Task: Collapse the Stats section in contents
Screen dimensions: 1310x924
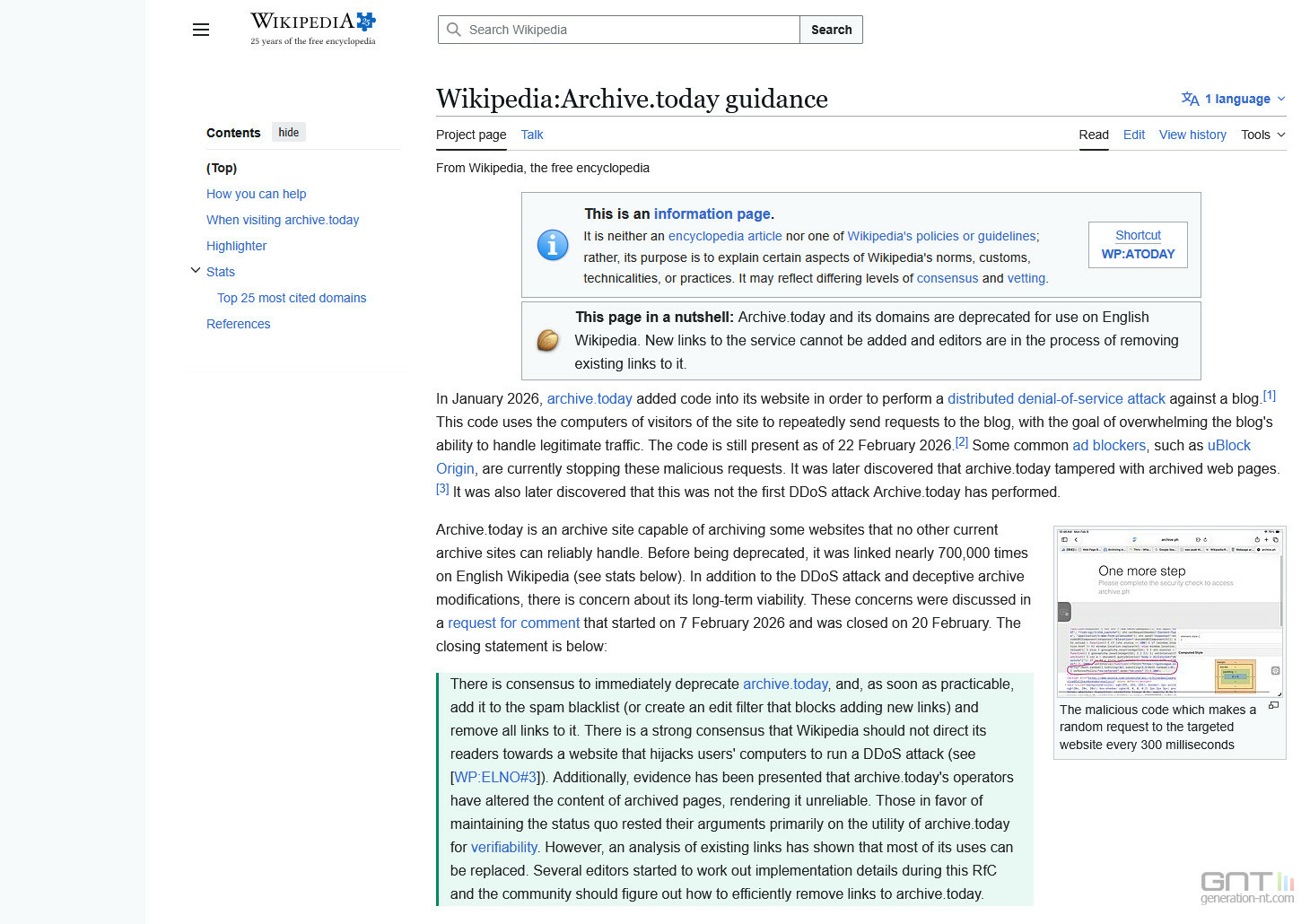Action: [x=196, y=270]
